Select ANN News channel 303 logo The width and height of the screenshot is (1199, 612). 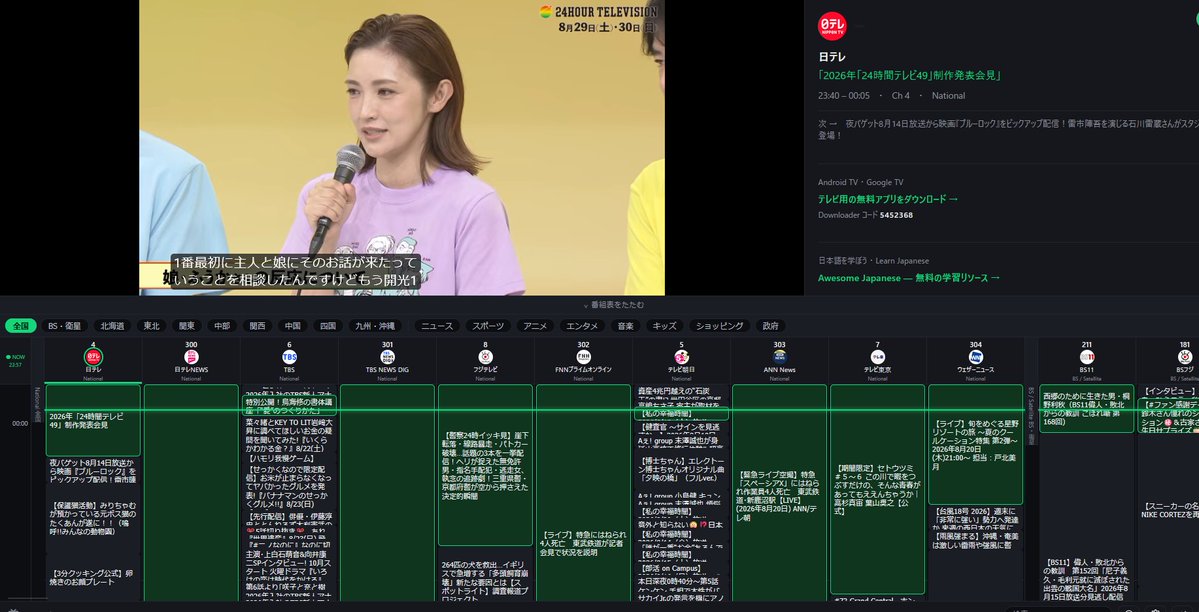[779, 357]
